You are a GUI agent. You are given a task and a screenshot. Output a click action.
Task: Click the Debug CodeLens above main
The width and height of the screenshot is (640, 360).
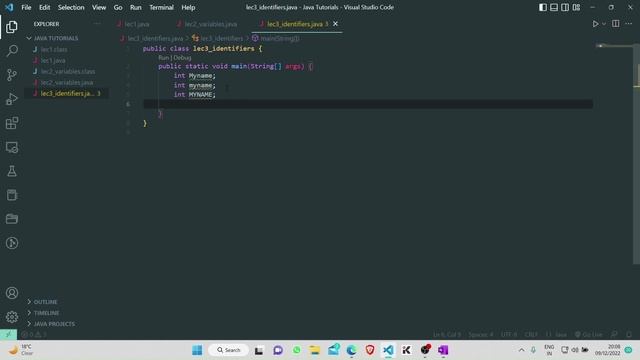click(x=182, y=58)
